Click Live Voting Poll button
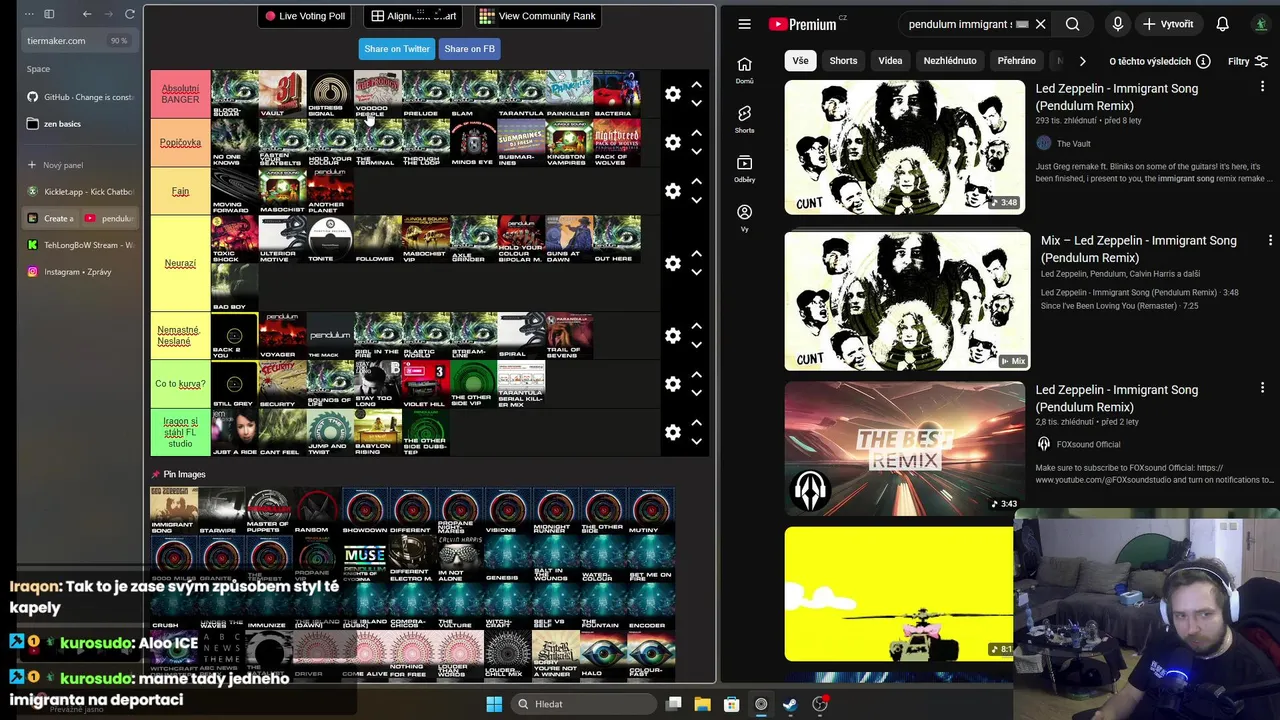This screenshot has height=720, width=1280. point(305,16)
